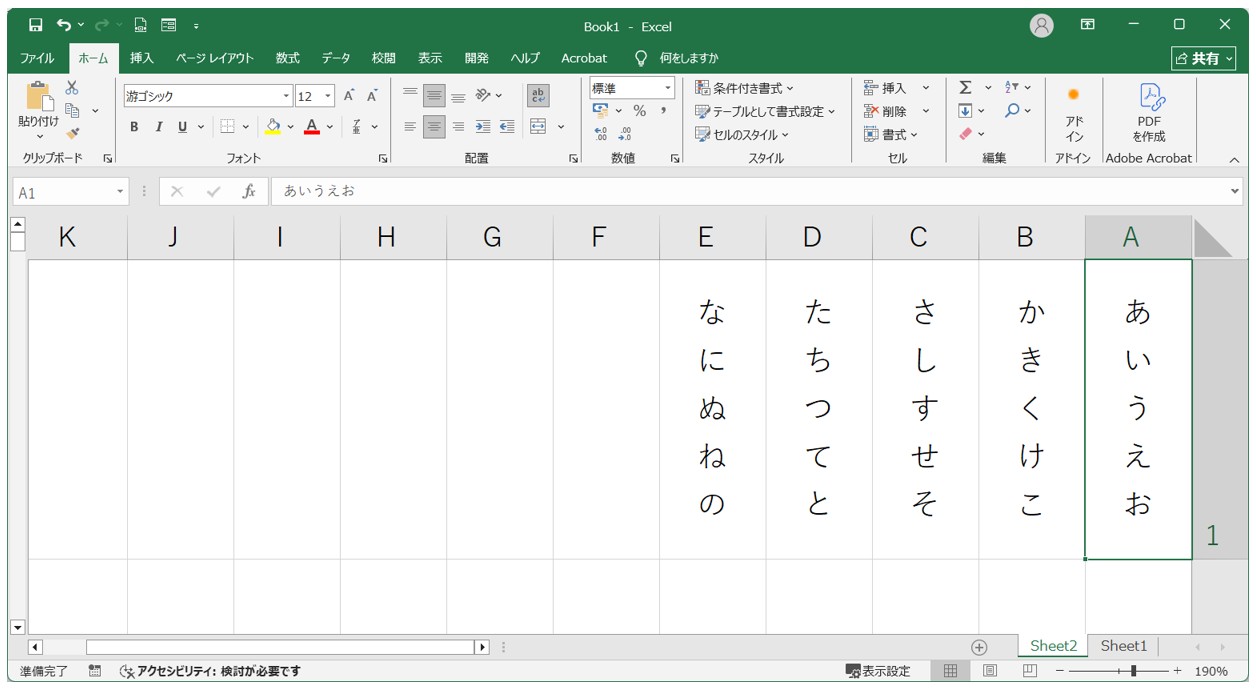Screen dimensions: 1256x689
Task: Select column header E
Action: point(706,237)
